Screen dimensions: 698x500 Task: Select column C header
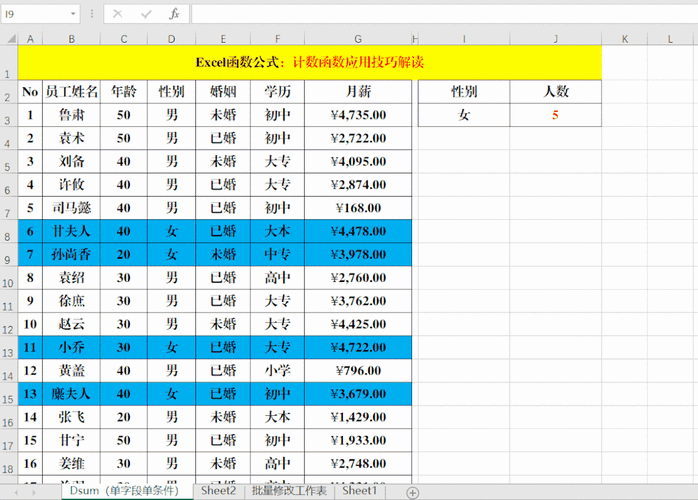(124, 39)
